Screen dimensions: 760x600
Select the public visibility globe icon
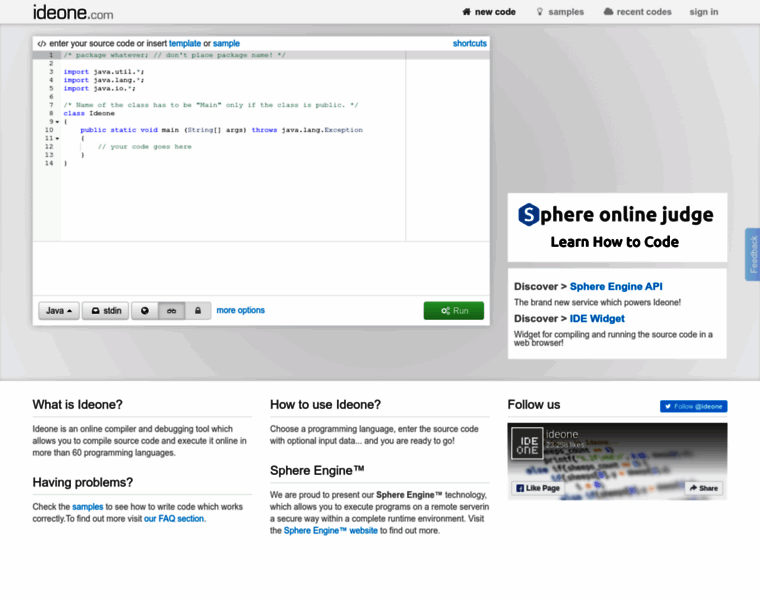(144, 311)
